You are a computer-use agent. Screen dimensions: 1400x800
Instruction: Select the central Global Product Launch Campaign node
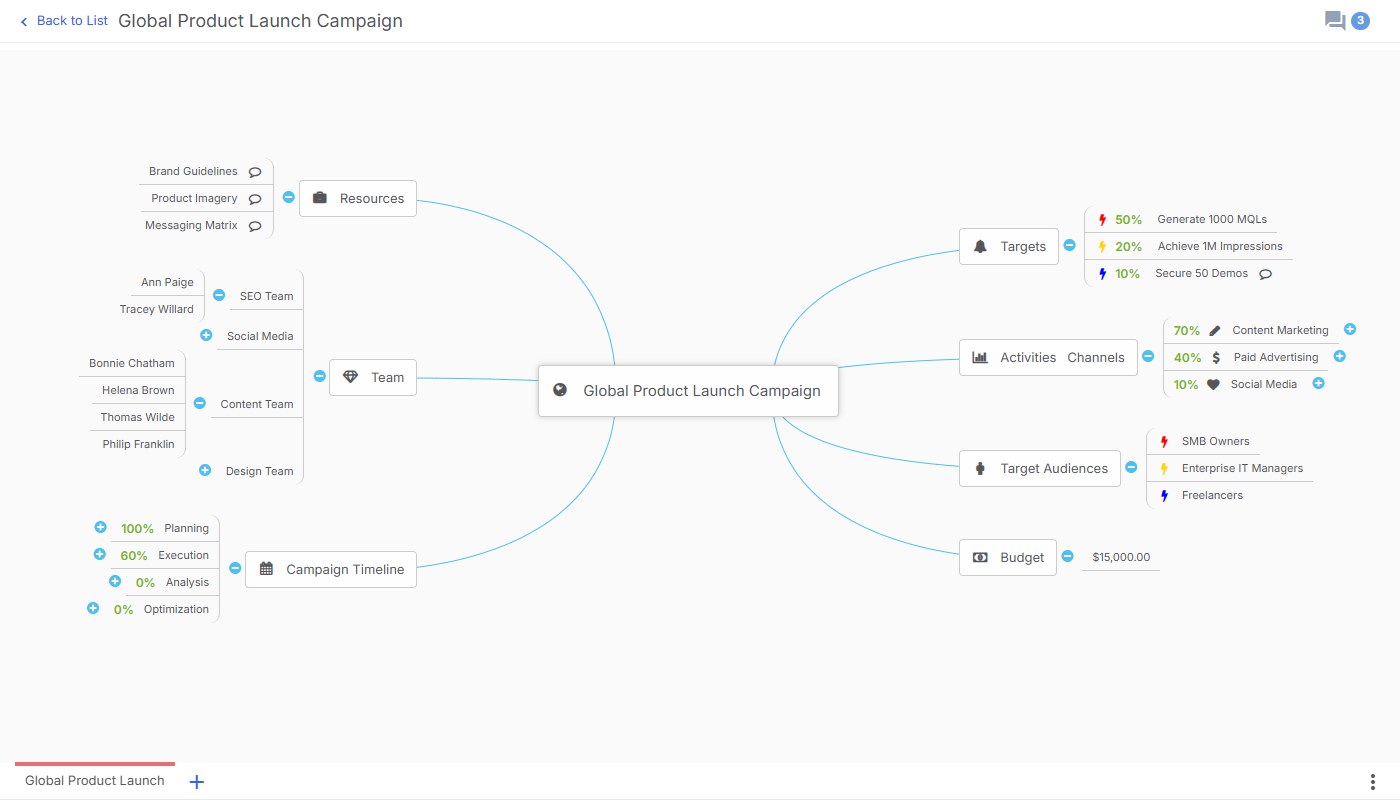(x=688, y=391)
